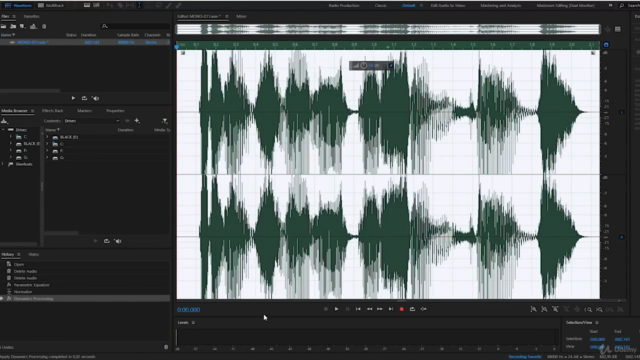Select the Spot Healing Brush tool
Image resolution: width=640 pixels, height=360 pixels.
pos(179,5)
